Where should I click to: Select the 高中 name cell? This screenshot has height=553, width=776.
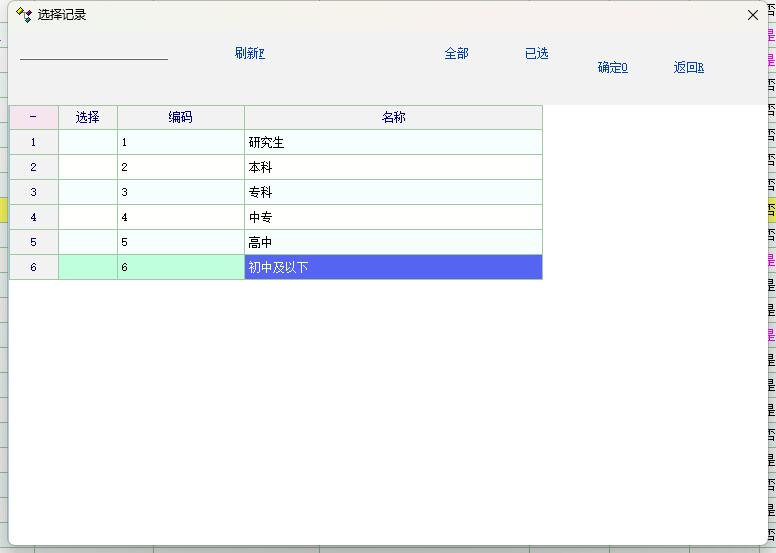(393, 243)
